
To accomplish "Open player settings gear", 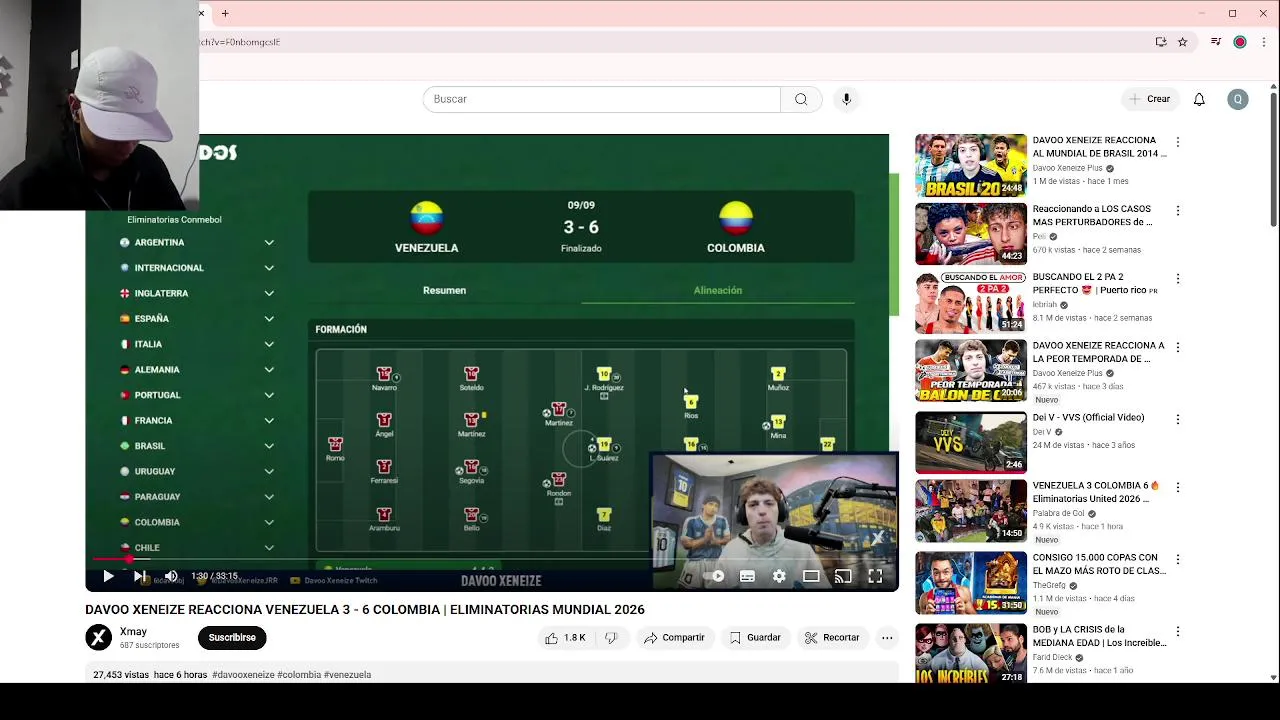I will (779, 576).
